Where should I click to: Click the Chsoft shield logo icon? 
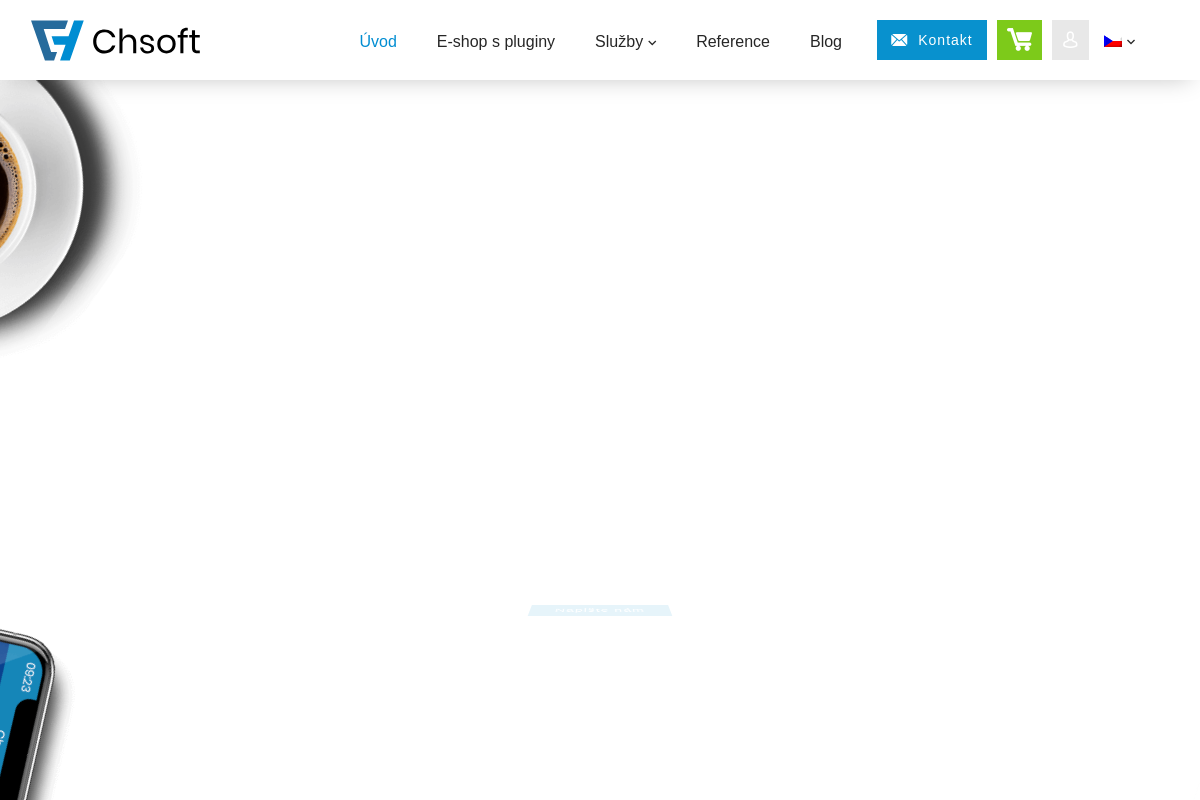tap(57, 41)
